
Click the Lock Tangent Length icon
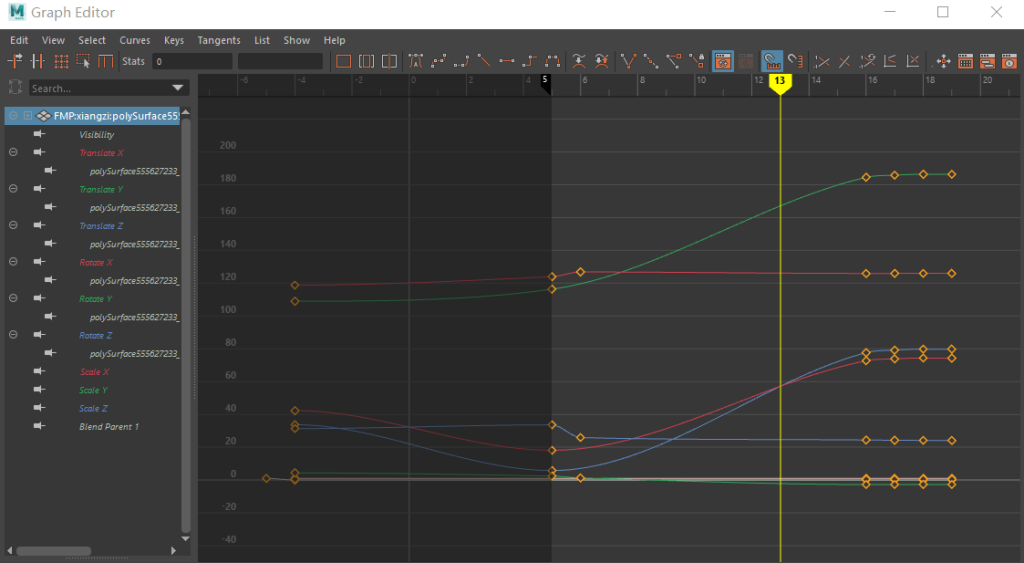click(697, 61)
